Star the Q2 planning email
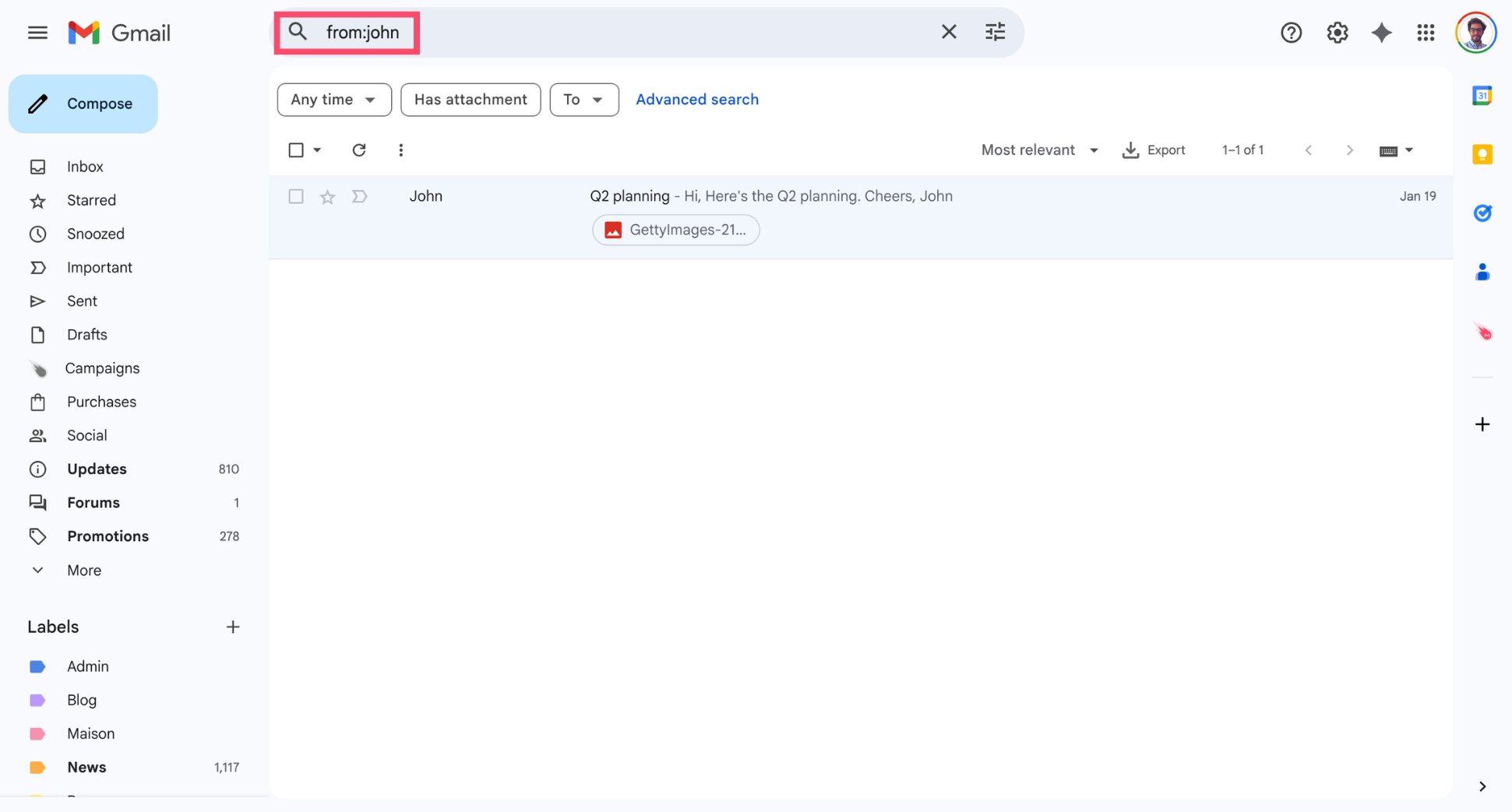 327,196
